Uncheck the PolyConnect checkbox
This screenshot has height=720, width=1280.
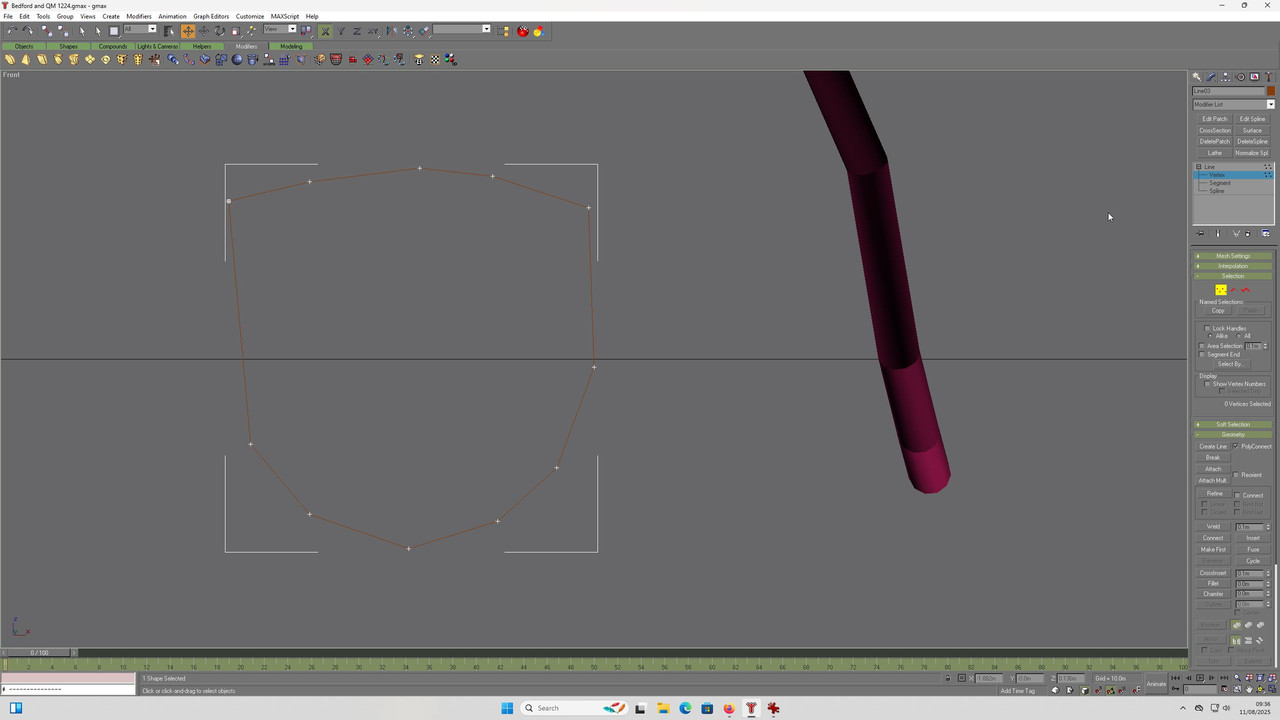point(1237,446)
